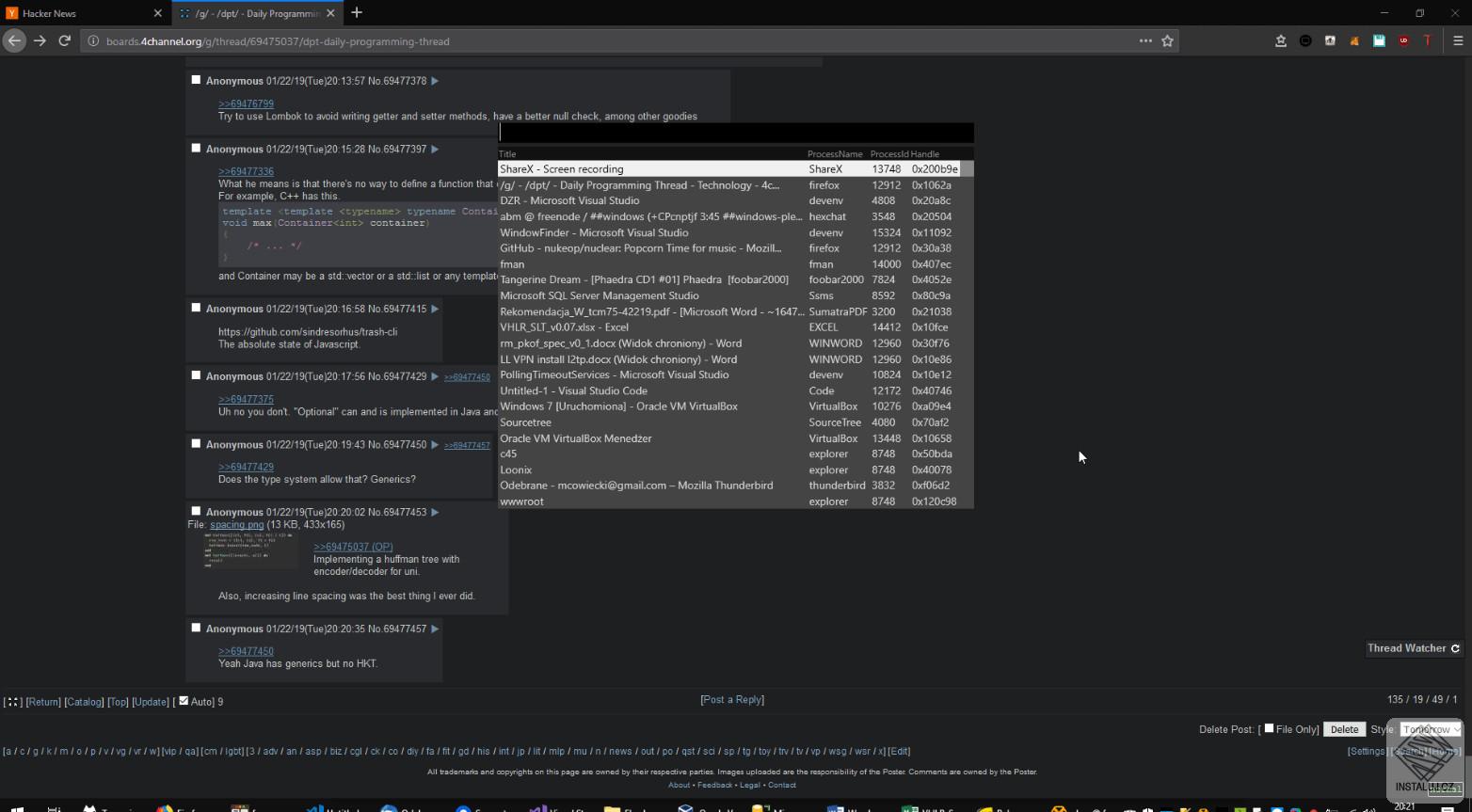Open the Style dropdown showing Tomorrow
Screen dimensions: 1472x812
[1431, 729]
